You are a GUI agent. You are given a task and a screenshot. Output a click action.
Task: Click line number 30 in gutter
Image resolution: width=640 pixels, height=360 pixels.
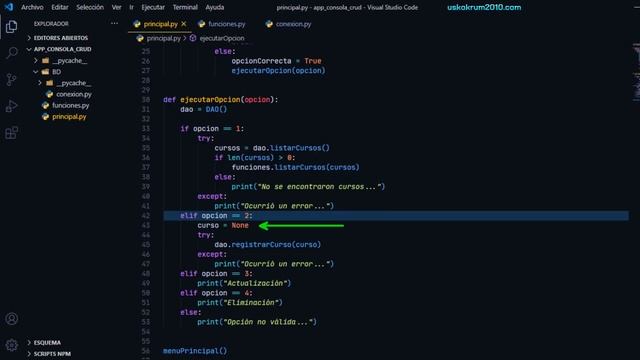[x=146, y=100]
